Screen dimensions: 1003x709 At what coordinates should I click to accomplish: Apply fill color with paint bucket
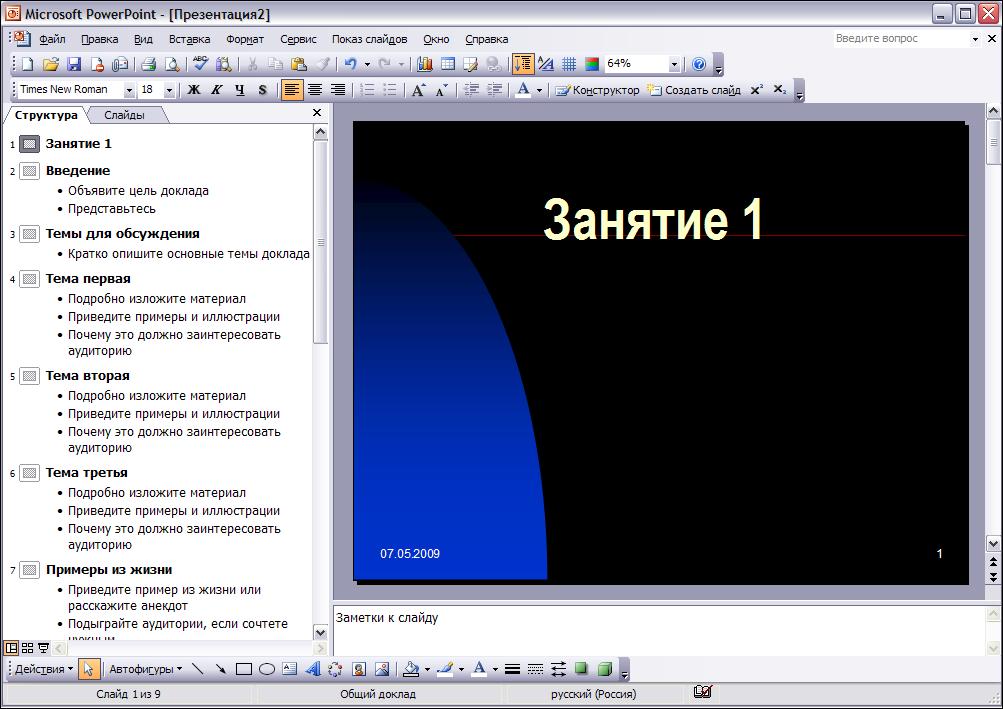411,669
